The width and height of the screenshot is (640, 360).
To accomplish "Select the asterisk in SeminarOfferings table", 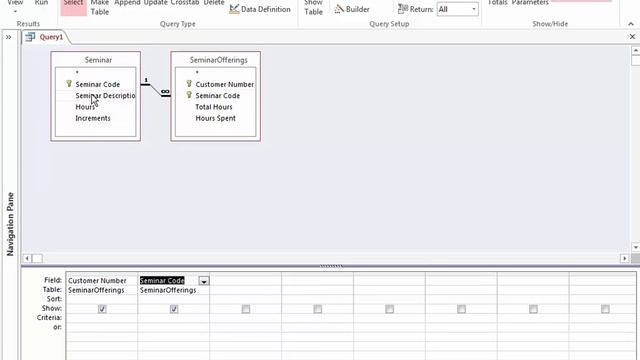I will [197, 73].
